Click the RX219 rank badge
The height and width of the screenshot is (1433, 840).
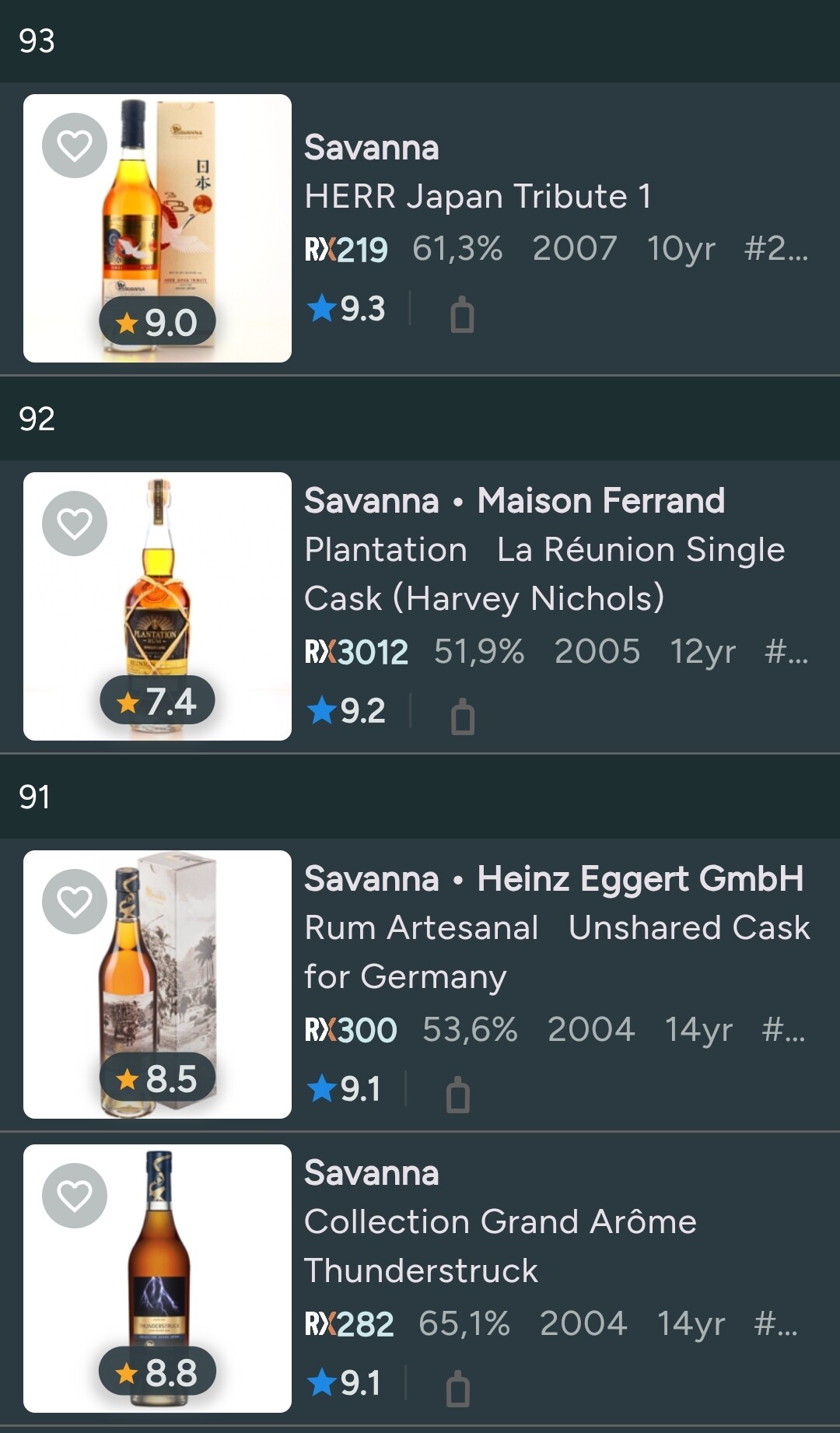[x=346, y=250]
